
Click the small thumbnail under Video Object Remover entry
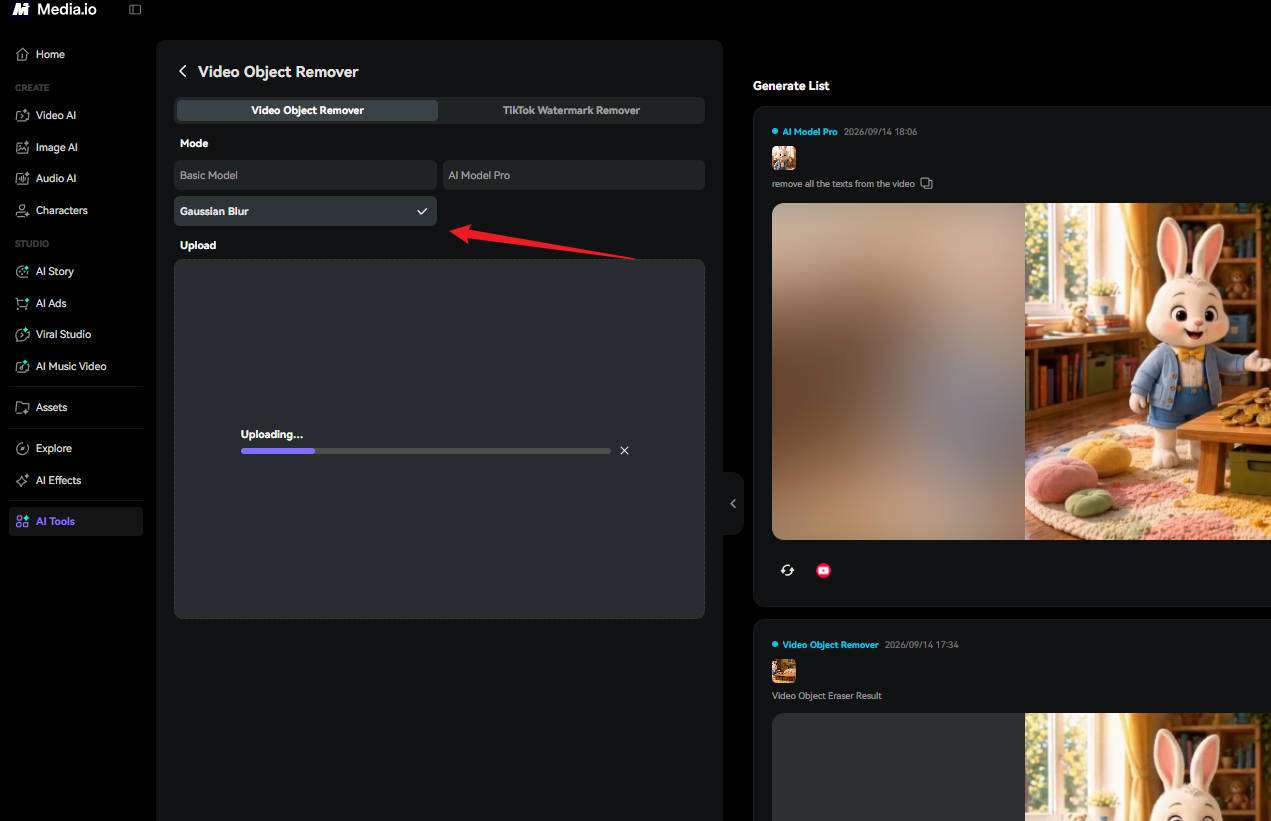pyautogui.click(x=784, y=671)
